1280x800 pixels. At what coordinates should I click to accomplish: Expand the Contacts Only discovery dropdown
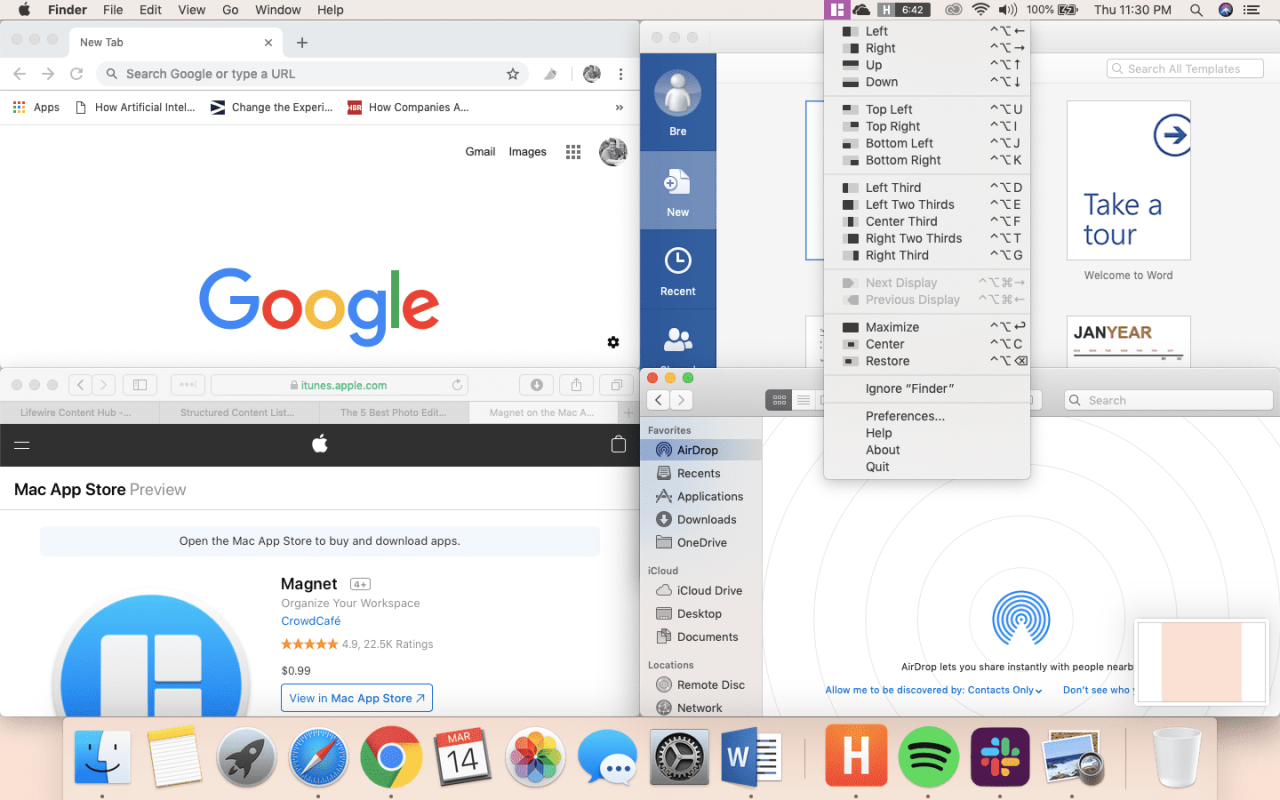pos(933,690)
